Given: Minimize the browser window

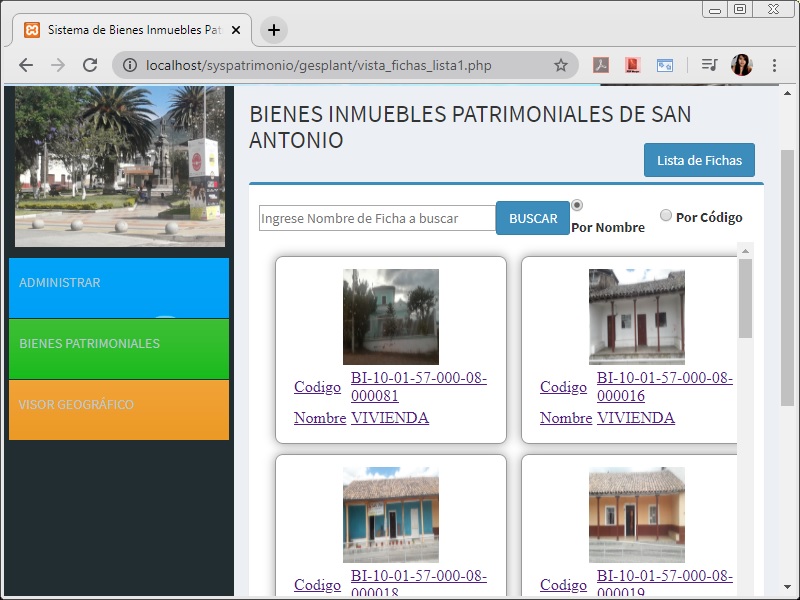Looking at the screenshot, I should coord(715,10).
